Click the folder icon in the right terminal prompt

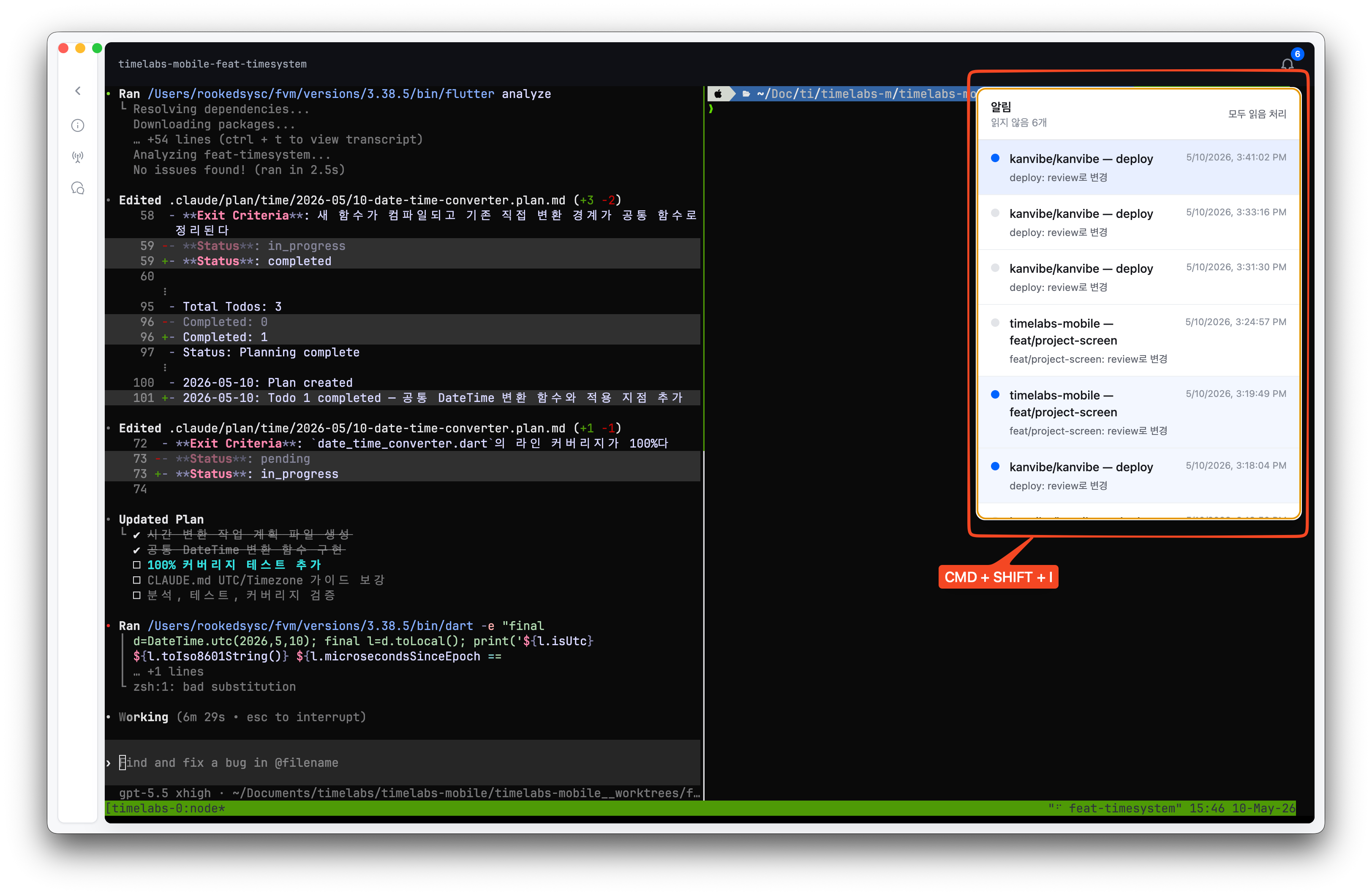click(746, 94)
